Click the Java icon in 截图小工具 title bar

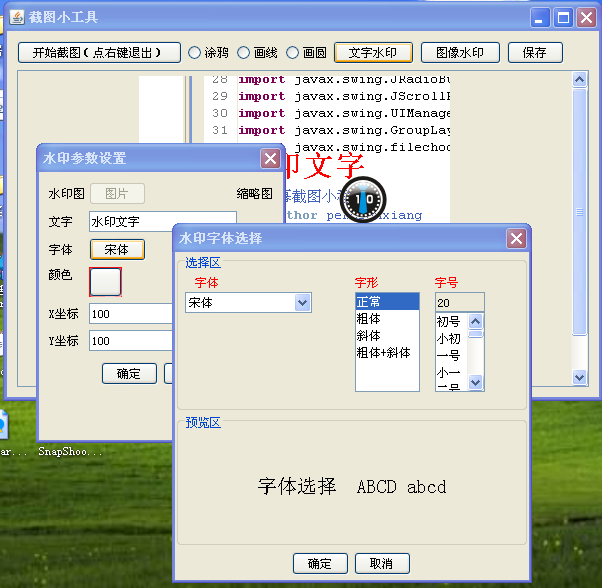[x=17, y=17]
